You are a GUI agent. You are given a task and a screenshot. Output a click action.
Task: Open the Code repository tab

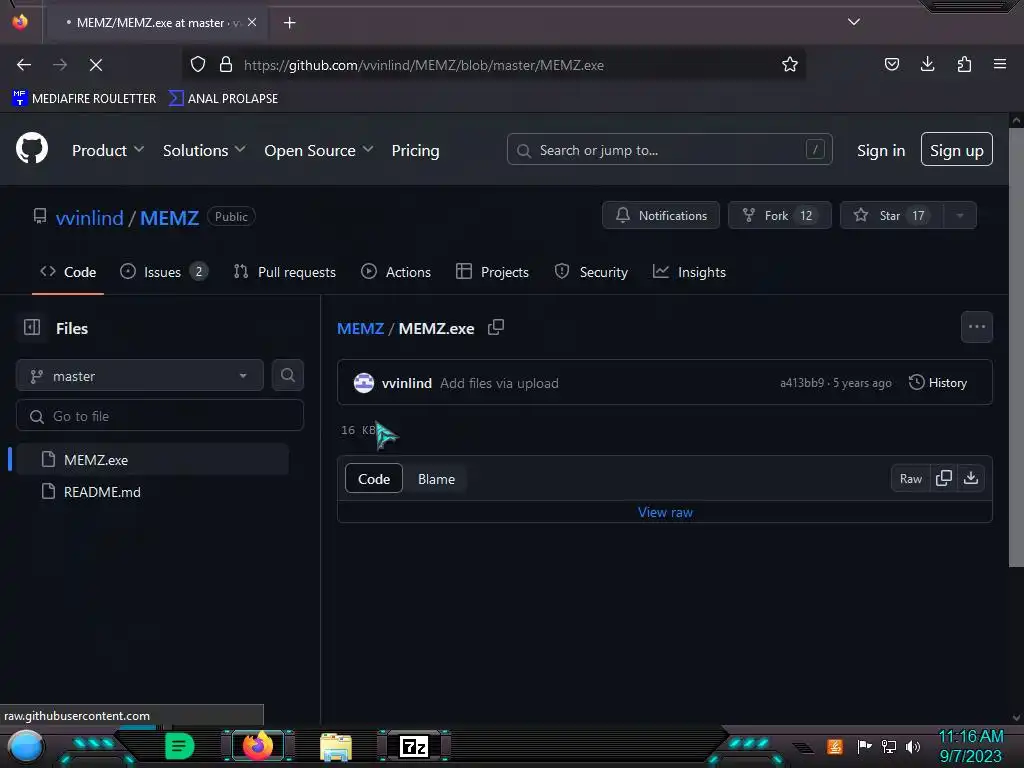click(68, 272)
